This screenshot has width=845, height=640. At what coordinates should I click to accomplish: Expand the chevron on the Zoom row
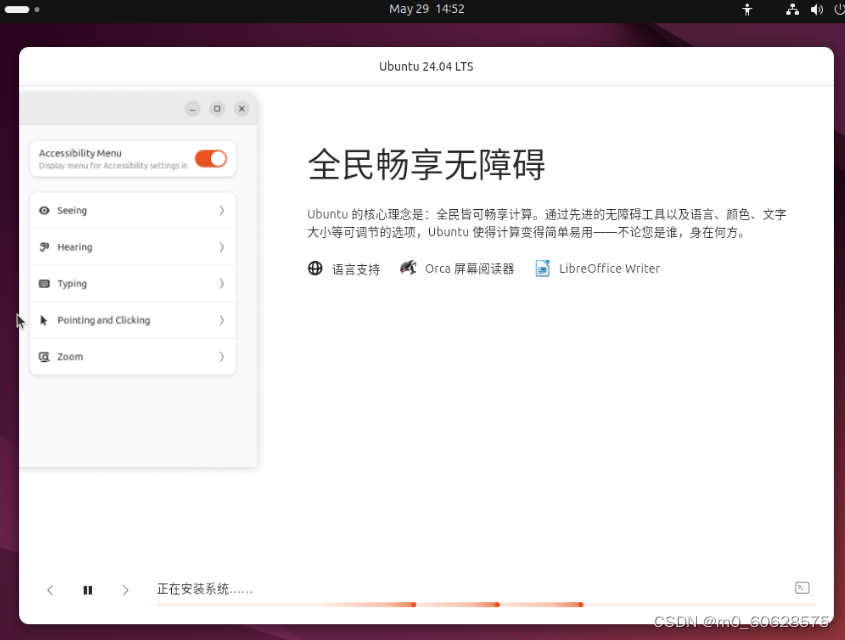point(221,357)
